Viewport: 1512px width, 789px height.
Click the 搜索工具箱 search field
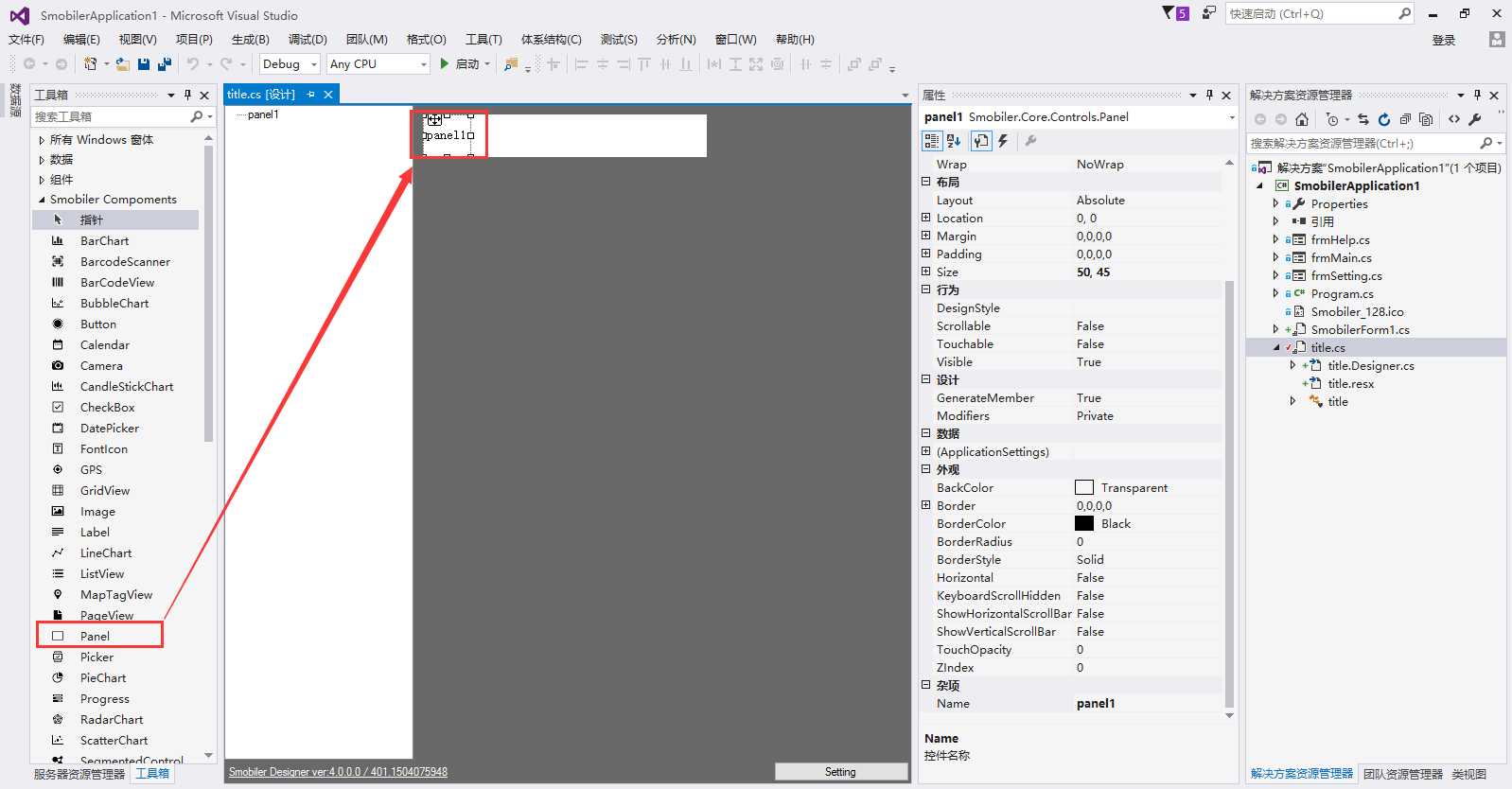[112, 116]
